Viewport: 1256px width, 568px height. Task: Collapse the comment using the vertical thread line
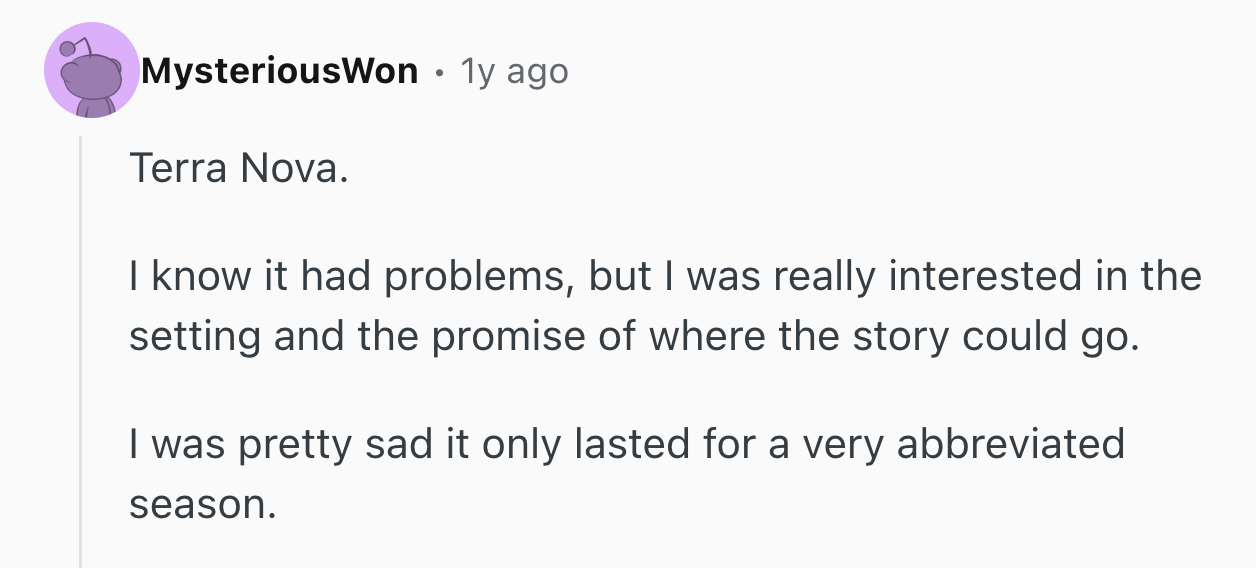pos(81,350)
